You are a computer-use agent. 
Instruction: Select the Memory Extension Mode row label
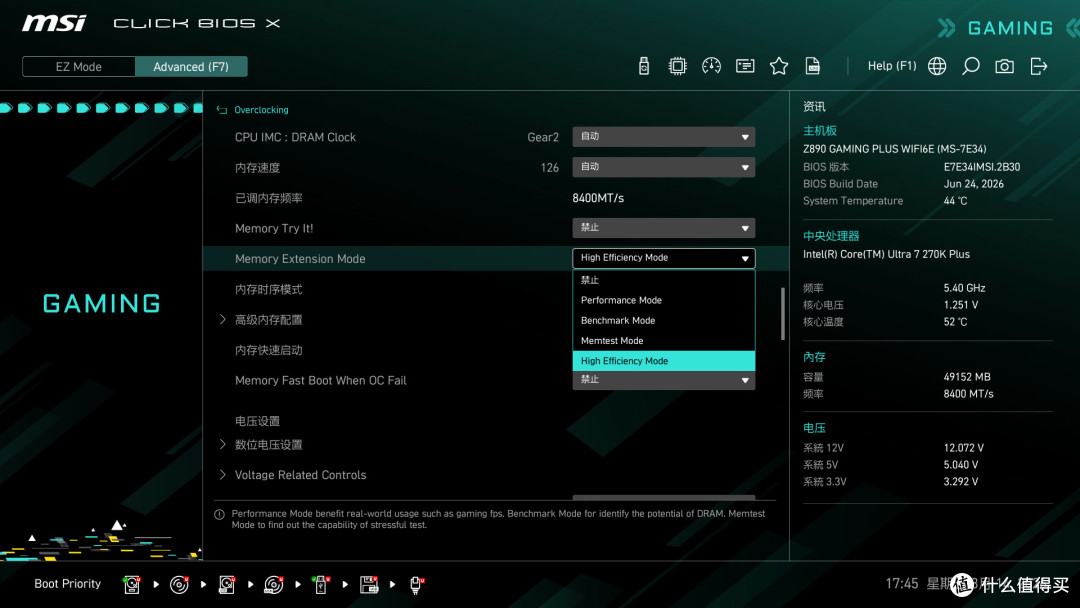pos(300,259)
